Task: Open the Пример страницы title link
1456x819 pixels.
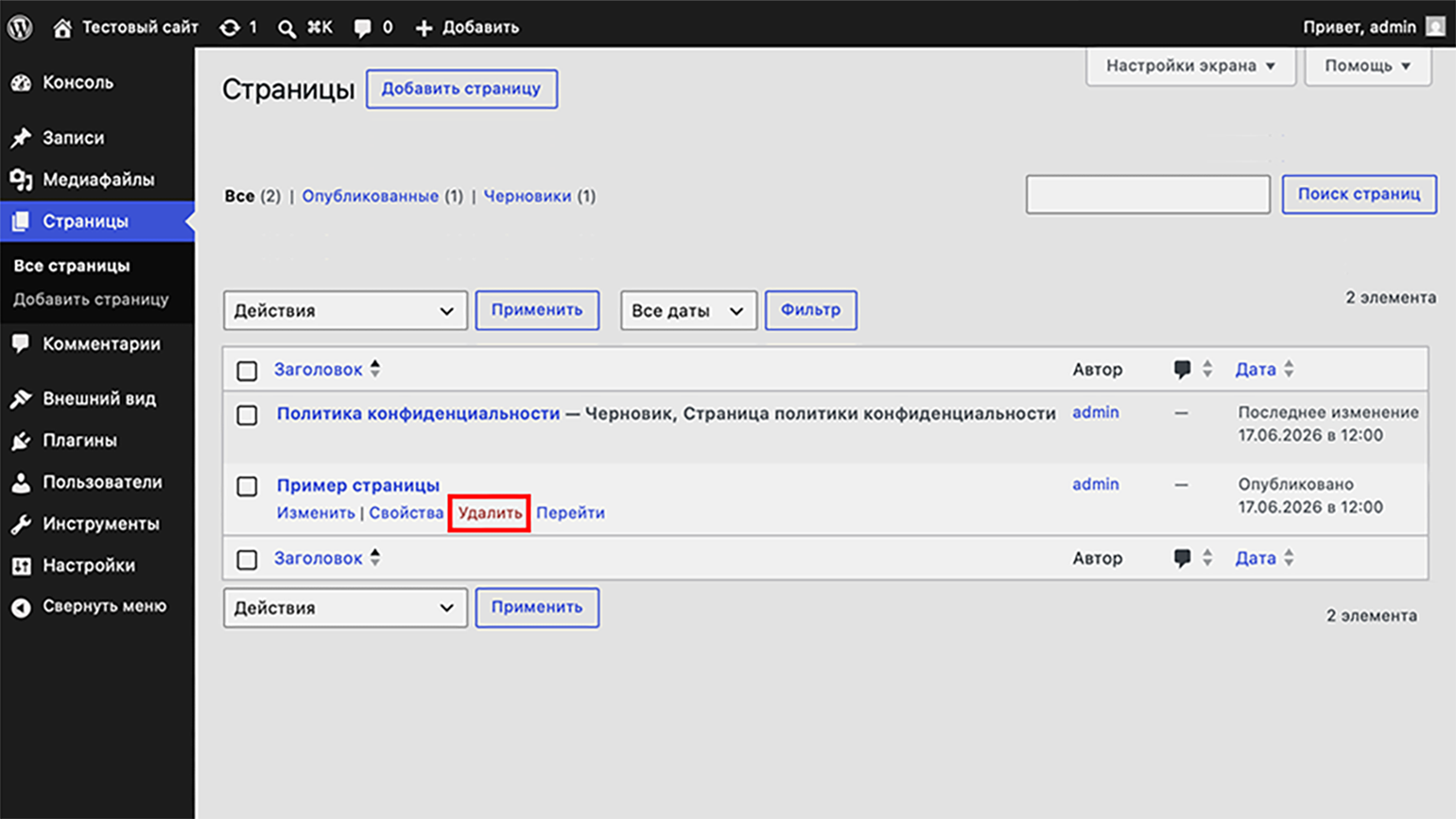Action: pyautogui.click(x=357, y=485)
